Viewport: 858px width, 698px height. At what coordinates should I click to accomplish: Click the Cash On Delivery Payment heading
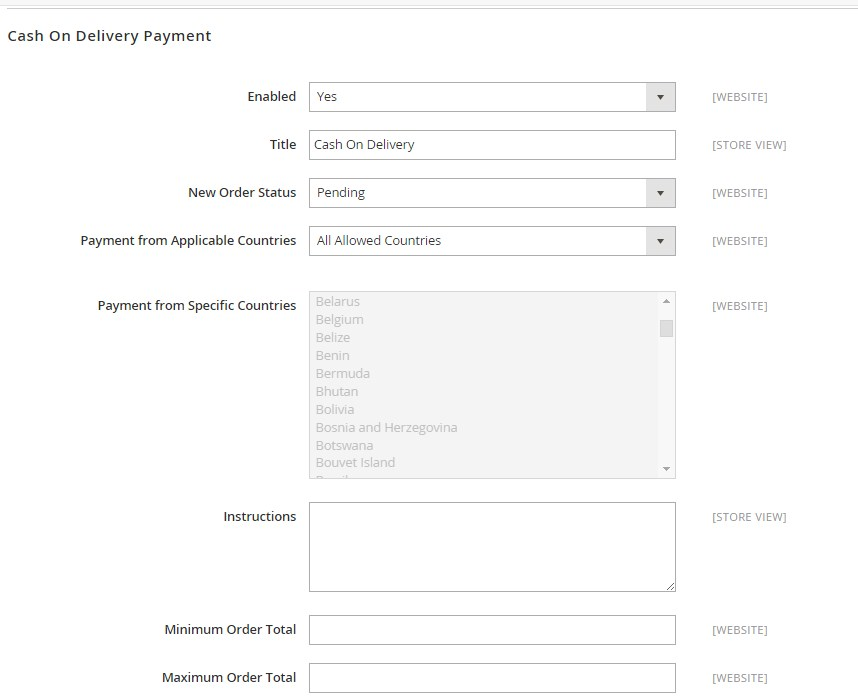click(109, 36)
